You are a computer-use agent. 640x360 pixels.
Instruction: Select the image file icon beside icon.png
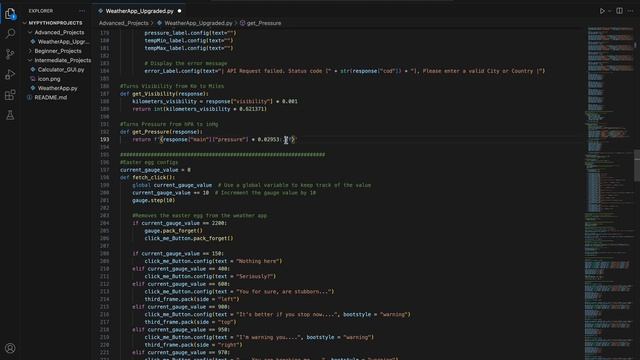(33, 79)
